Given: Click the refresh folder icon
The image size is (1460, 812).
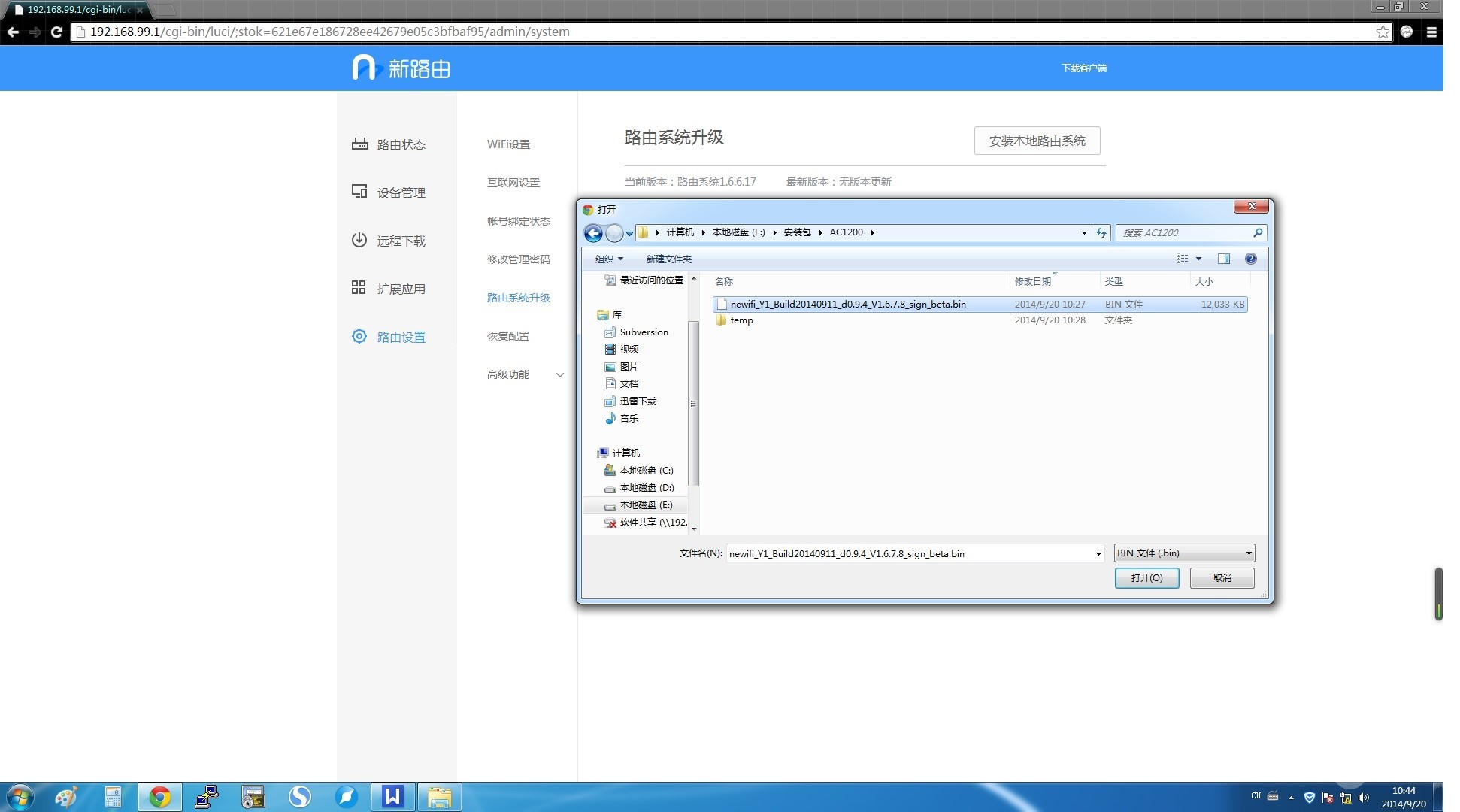Looking at the screenshot, I should tap(1101, 233).
